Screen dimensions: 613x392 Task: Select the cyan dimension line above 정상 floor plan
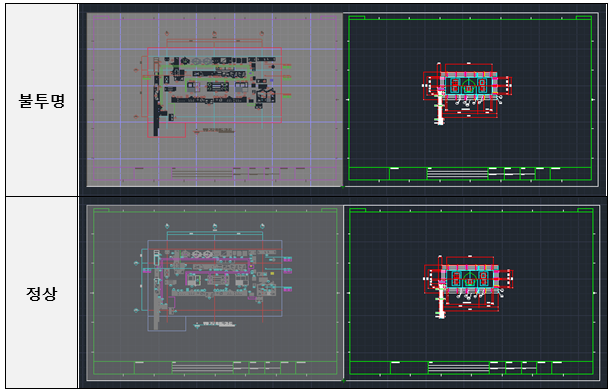coord(215,233)
